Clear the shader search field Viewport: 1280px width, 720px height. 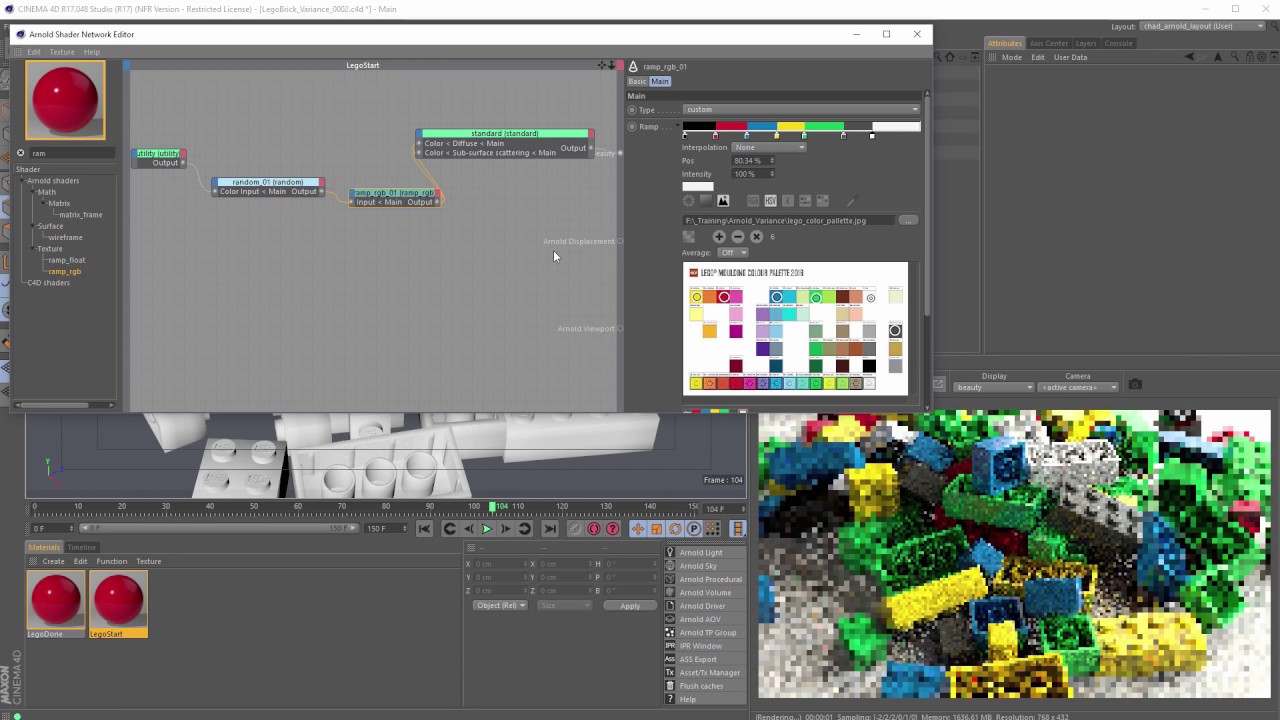20,153
